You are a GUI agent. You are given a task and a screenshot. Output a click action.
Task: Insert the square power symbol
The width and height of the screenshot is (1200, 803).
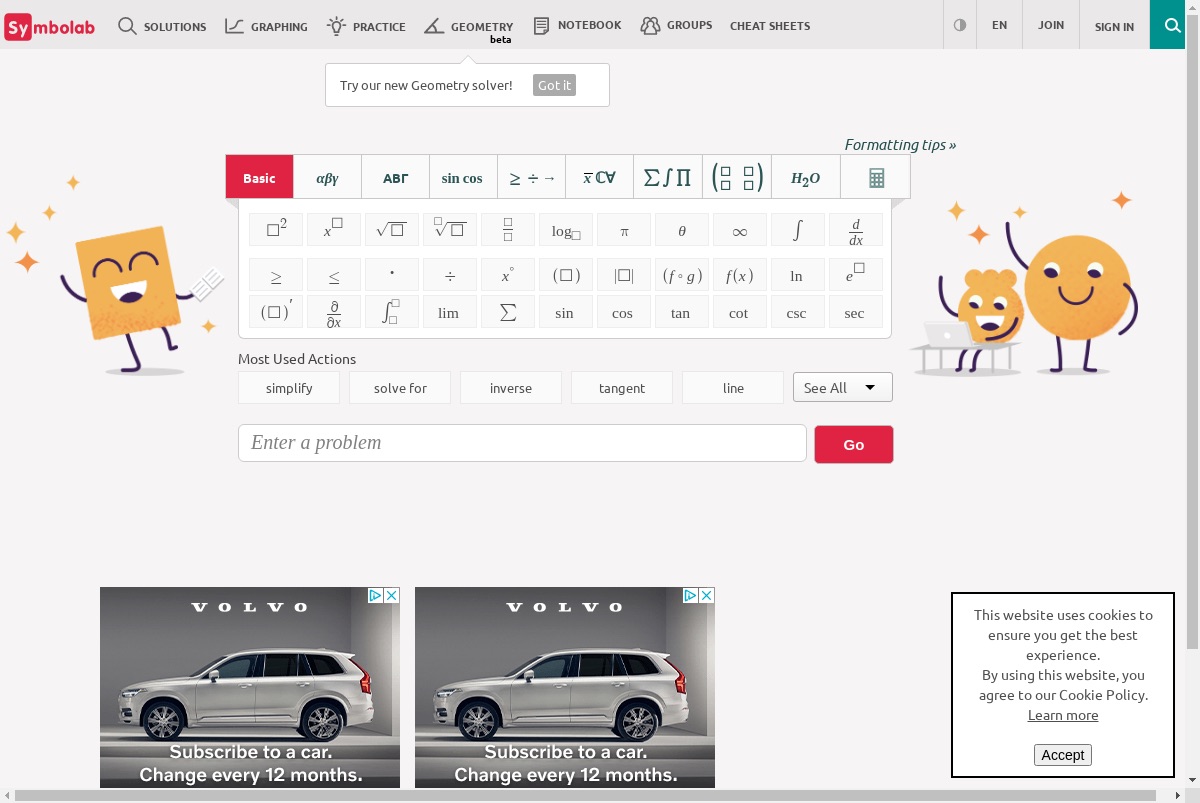(276, 230)
